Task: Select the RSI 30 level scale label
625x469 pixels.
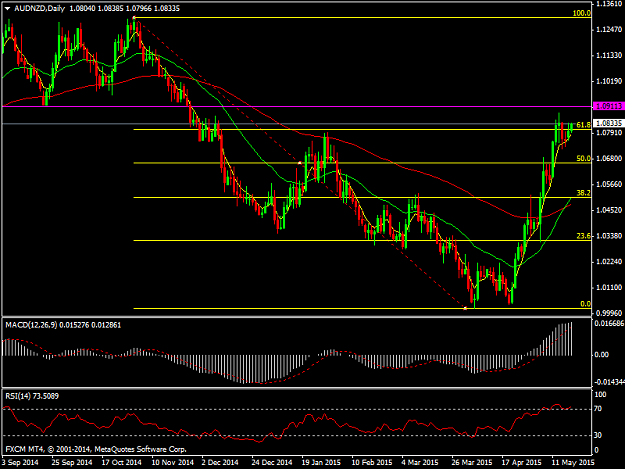Action: [x=597, y=436]
